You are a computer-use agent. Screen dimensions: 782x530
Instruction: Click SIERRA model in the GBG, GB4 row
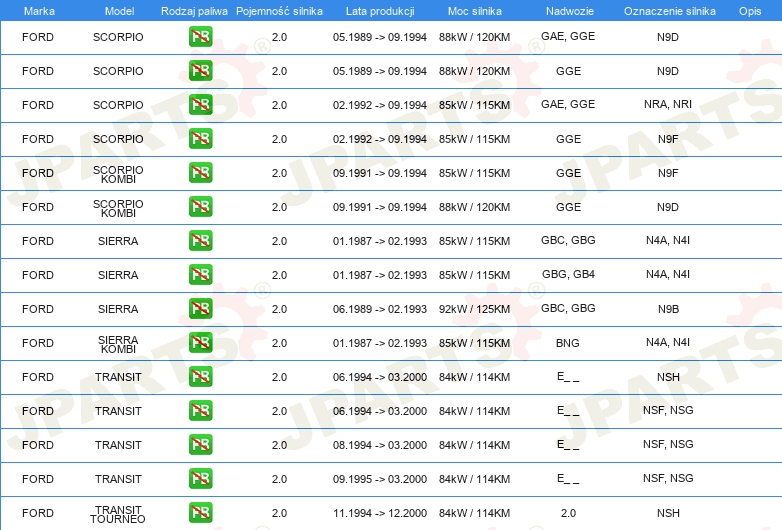click(118, 275)
